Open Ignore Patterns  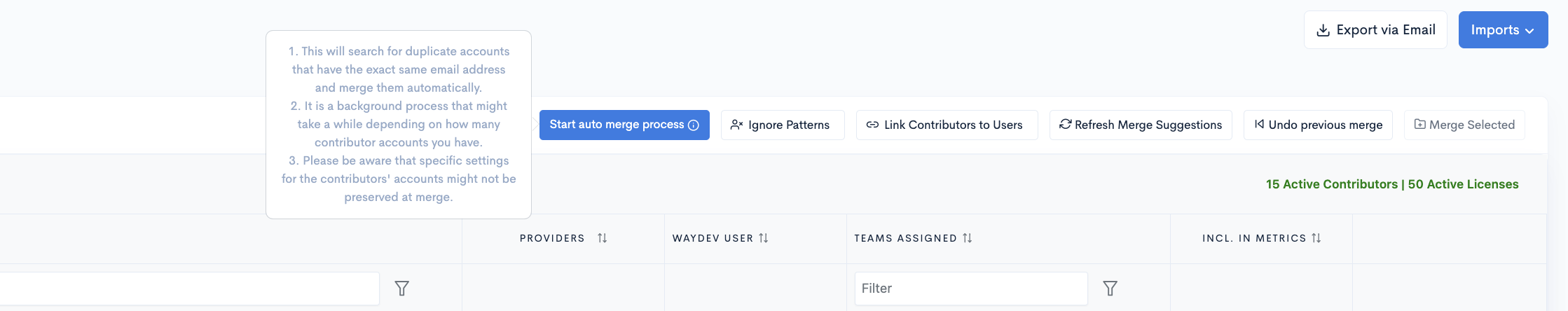click(x=783, y=125)
